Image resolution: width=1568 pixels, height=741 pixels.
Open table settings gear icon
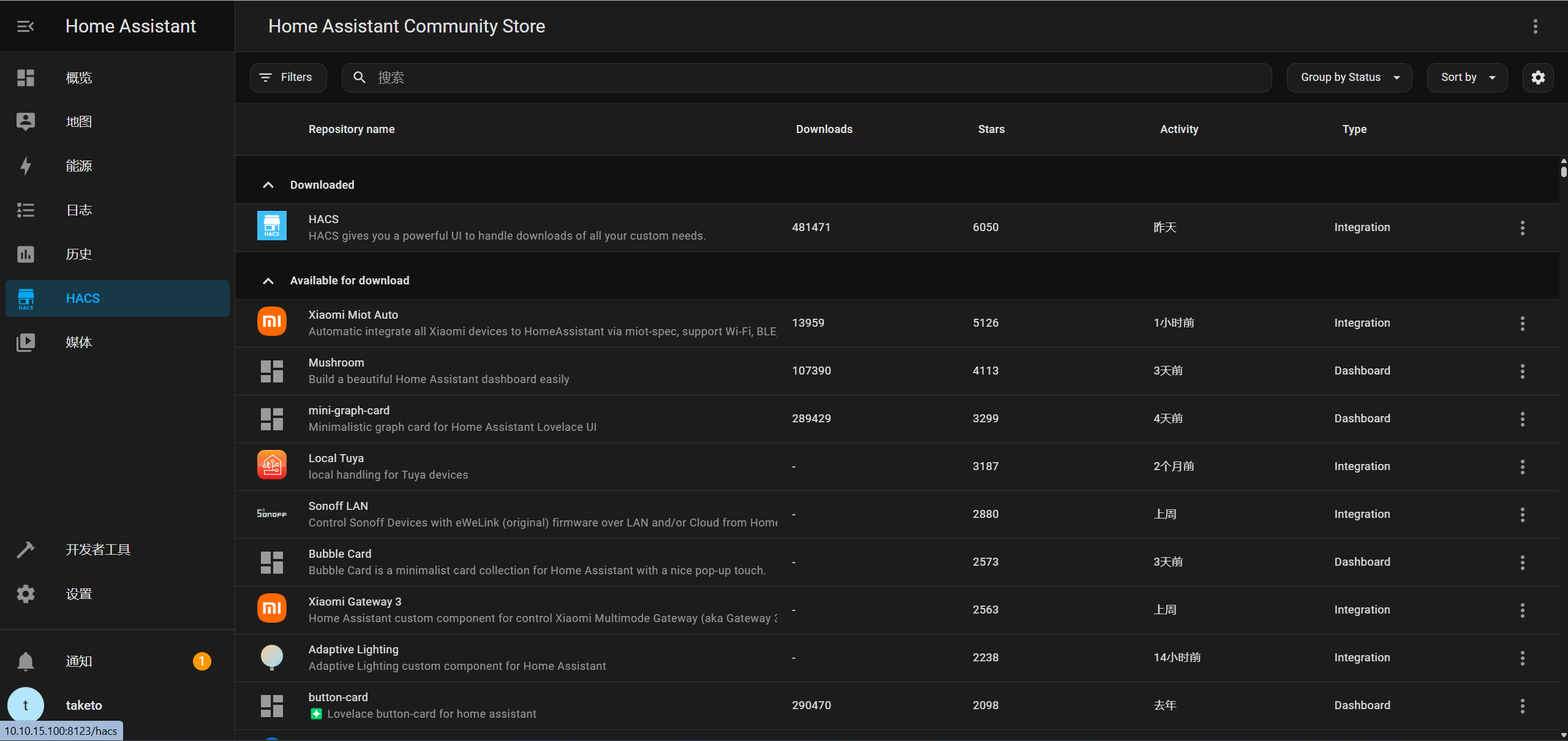tap(1538, 78)
